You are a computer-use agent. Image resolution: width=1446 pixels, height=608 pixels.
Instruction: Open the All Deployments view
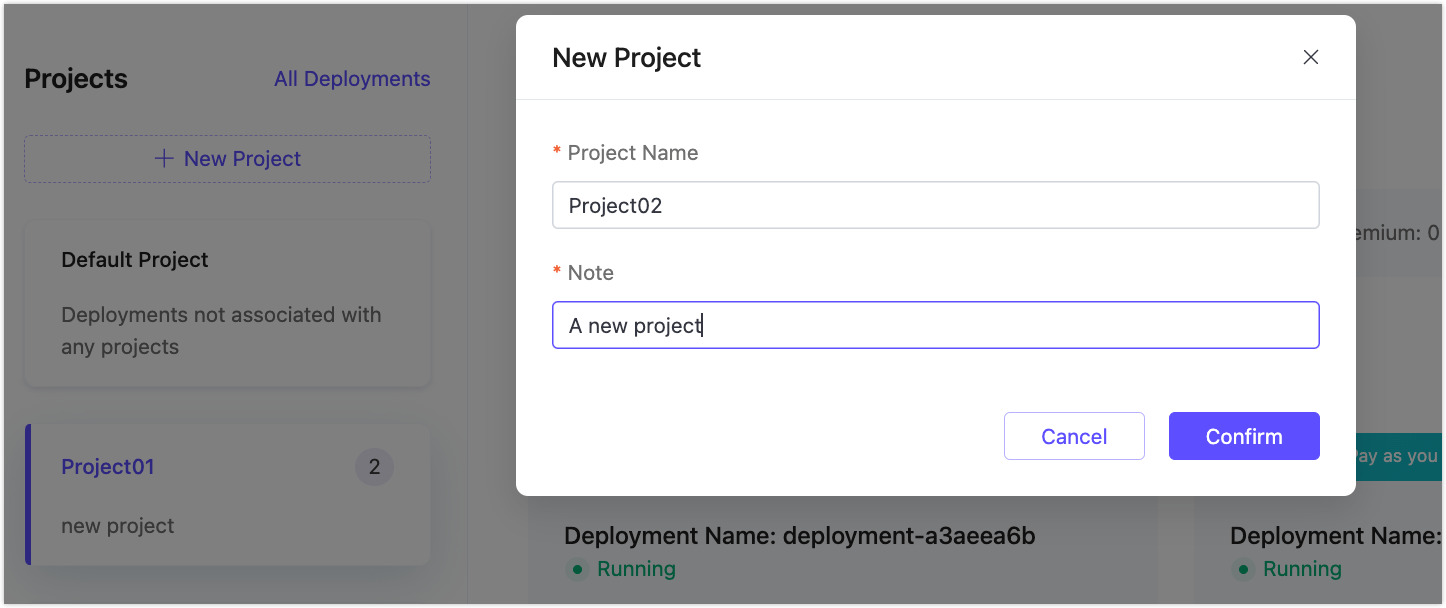352,78
